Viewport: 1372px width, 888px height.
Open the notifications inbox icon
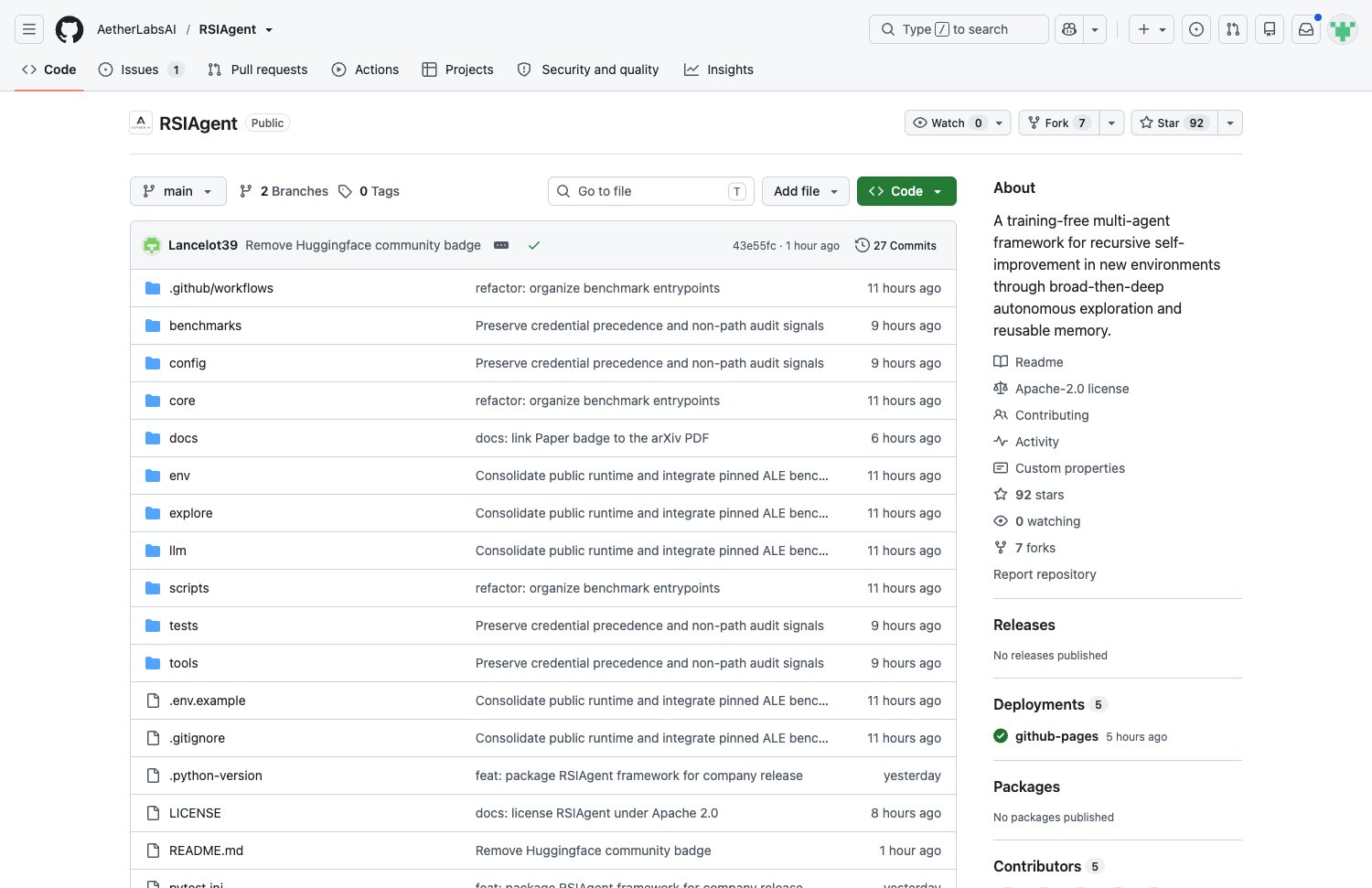[1306, 29]
